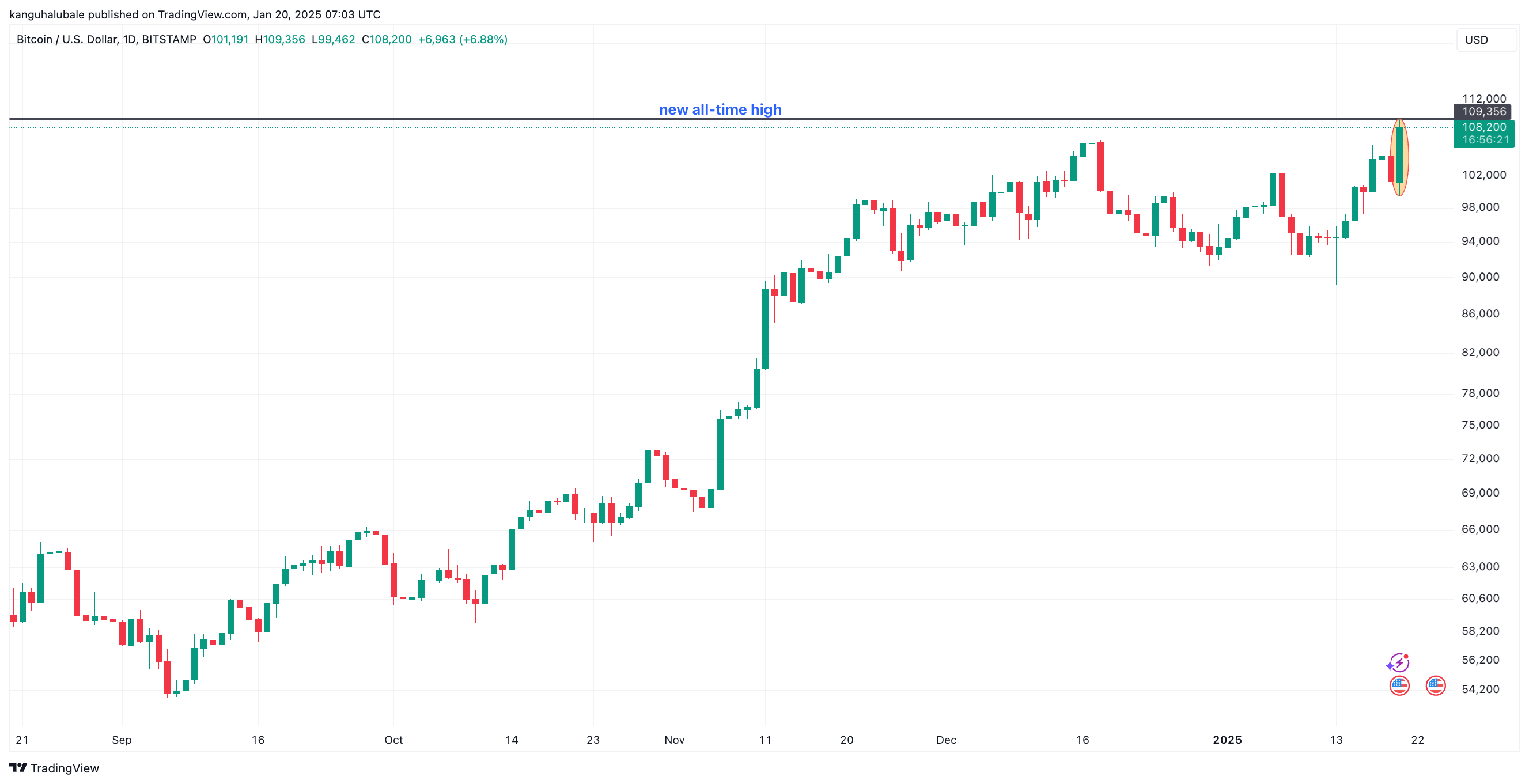Click the 90,000 price axis label
The height and width of the screenshot is (784, 1529).
(1479, 277)
